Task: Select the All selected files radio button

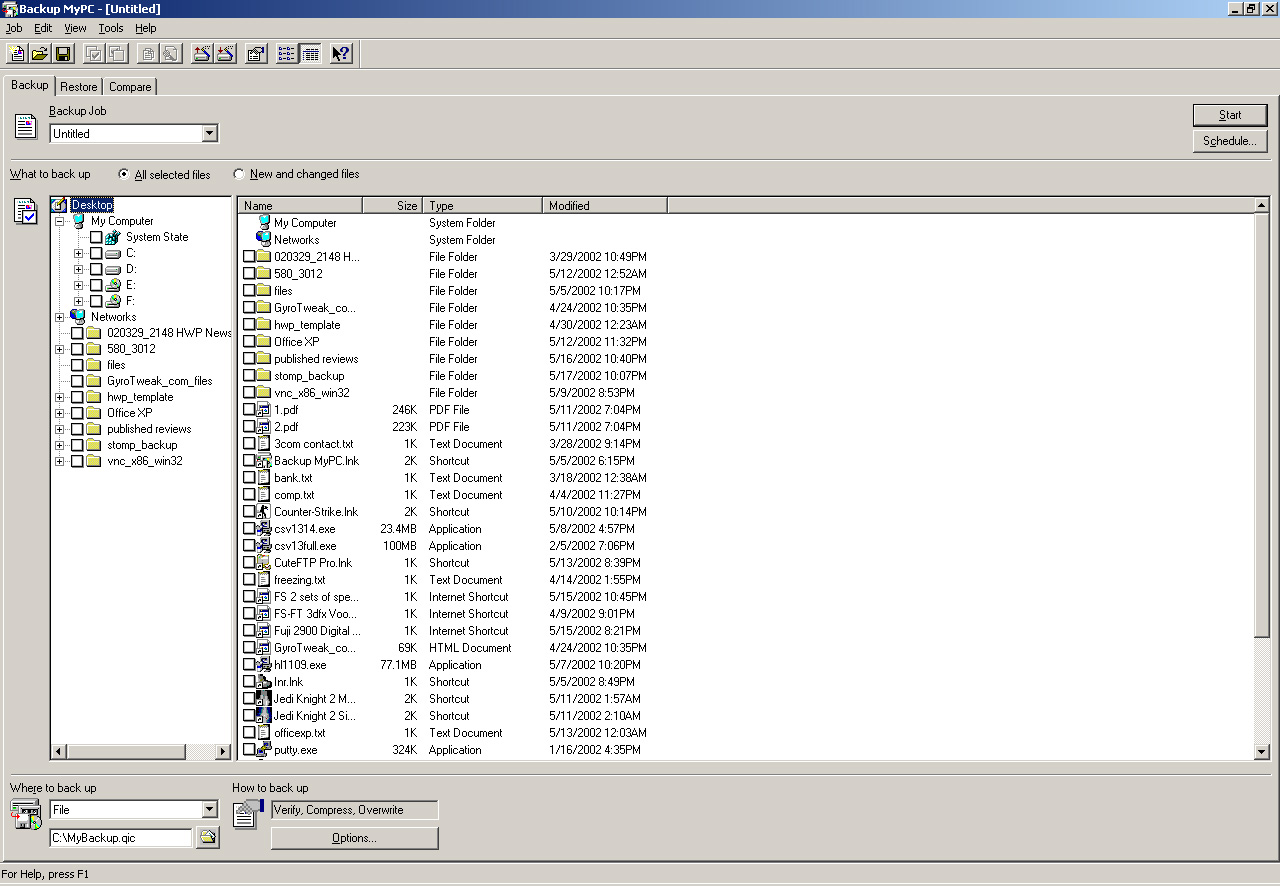Action: (x=124, y=174)
